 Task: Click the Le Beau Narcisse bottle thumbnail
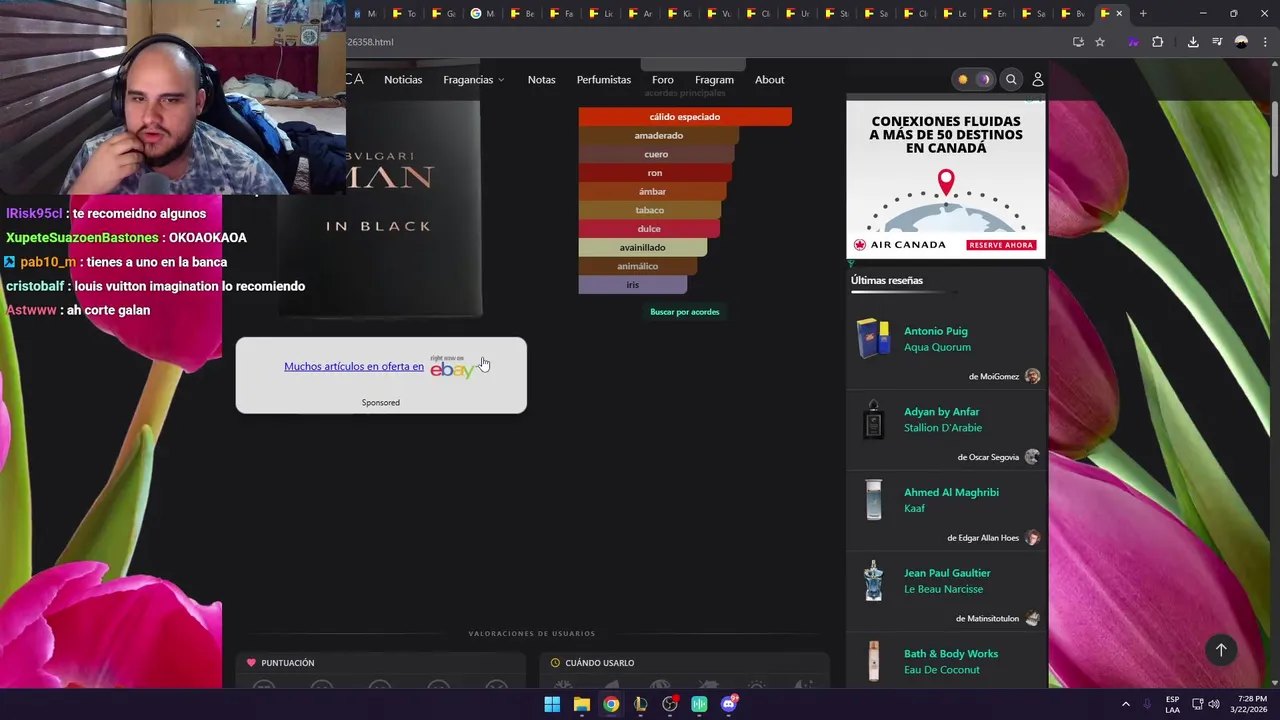pos(874,581)
